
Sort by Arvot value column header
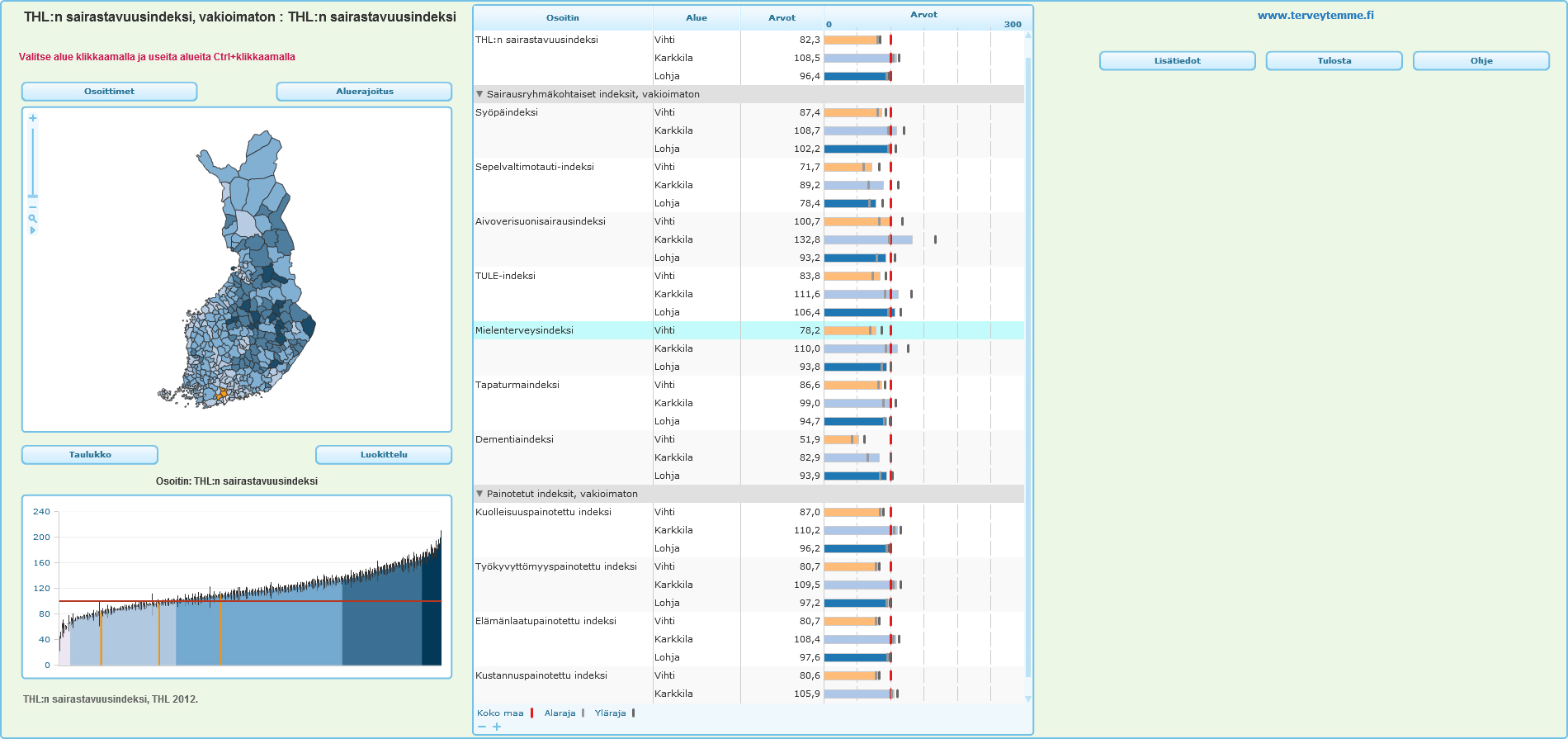[782, 18]
